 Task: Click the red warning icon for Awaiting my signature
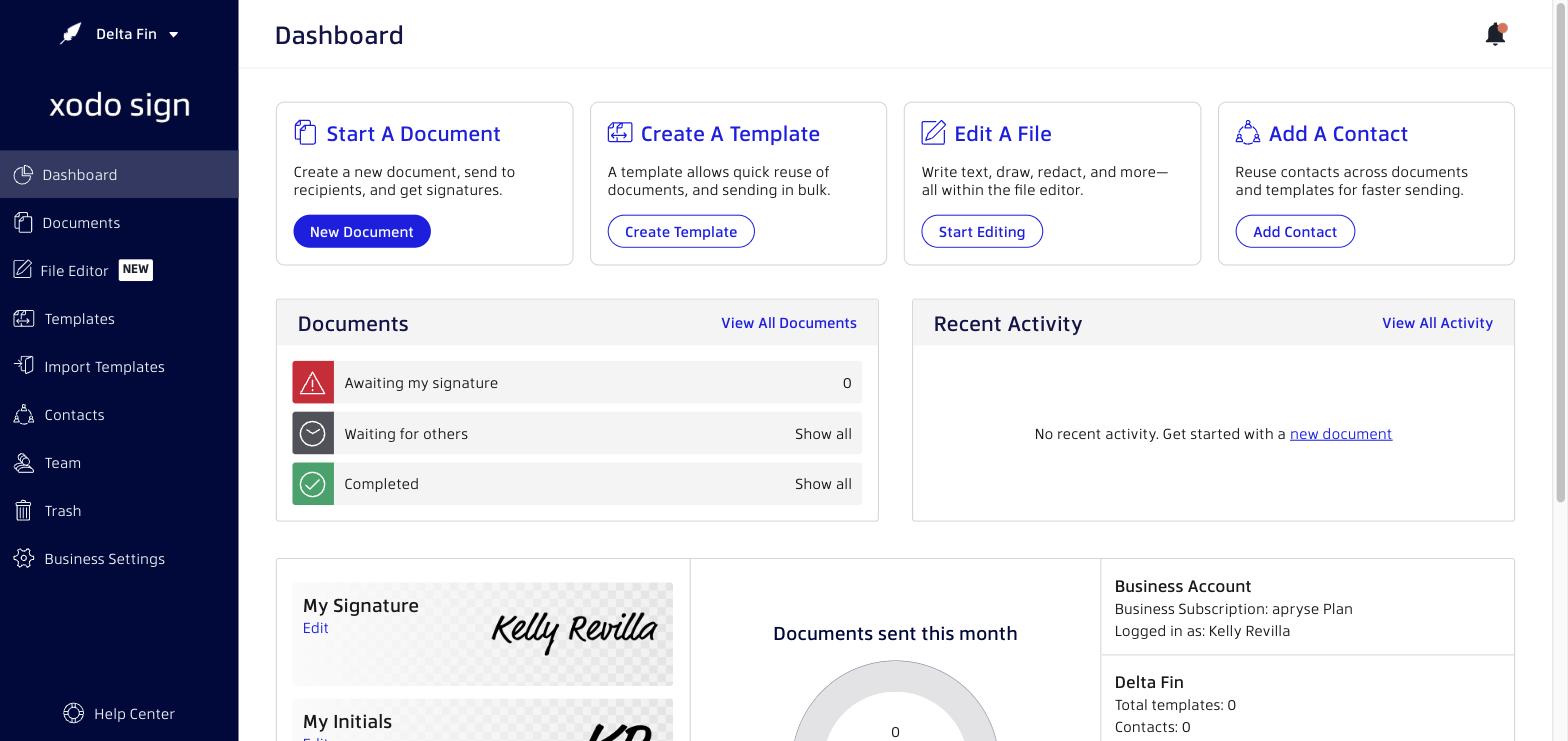(x=313, y=383)
